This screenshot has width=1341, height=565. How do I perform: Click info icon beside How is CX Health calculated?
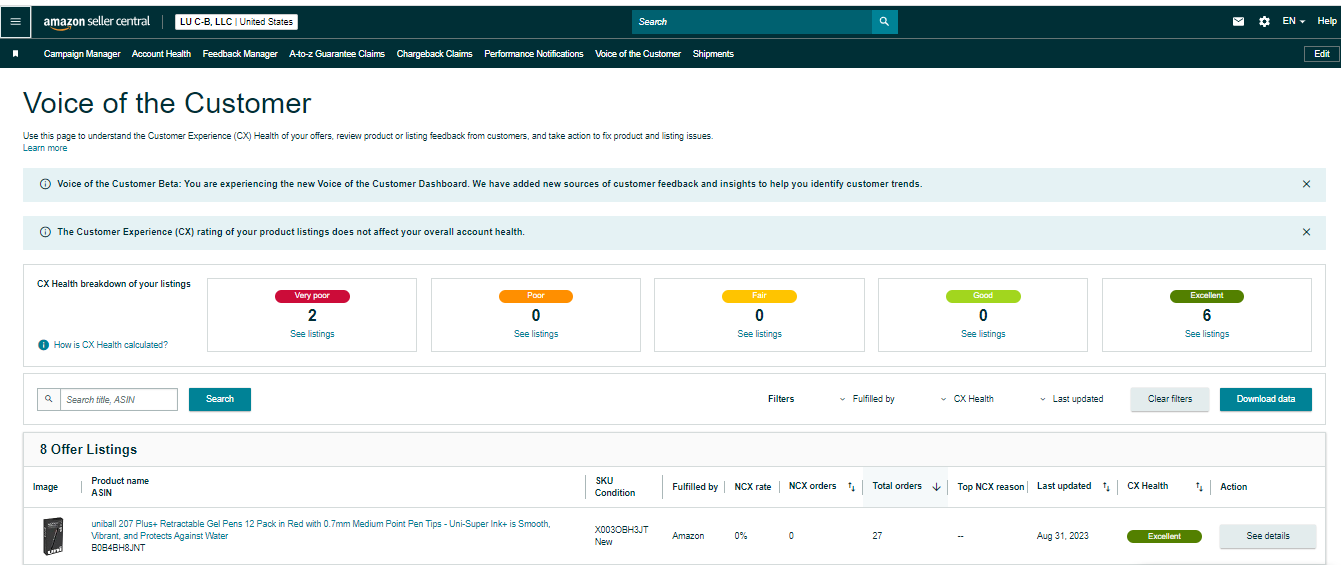(43, 345)
